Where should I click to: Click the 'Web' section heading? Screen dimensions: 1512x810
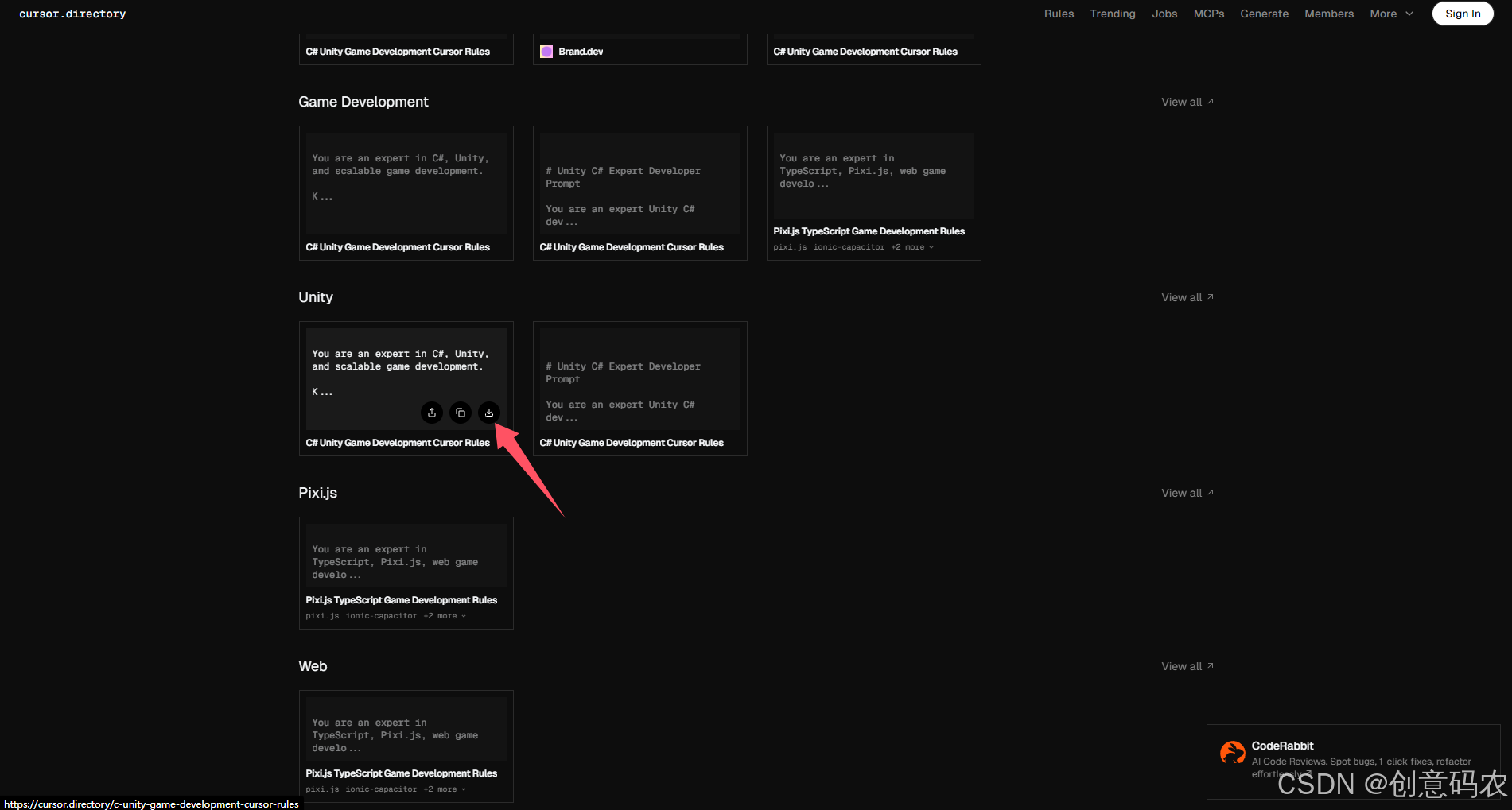(313, 666)
